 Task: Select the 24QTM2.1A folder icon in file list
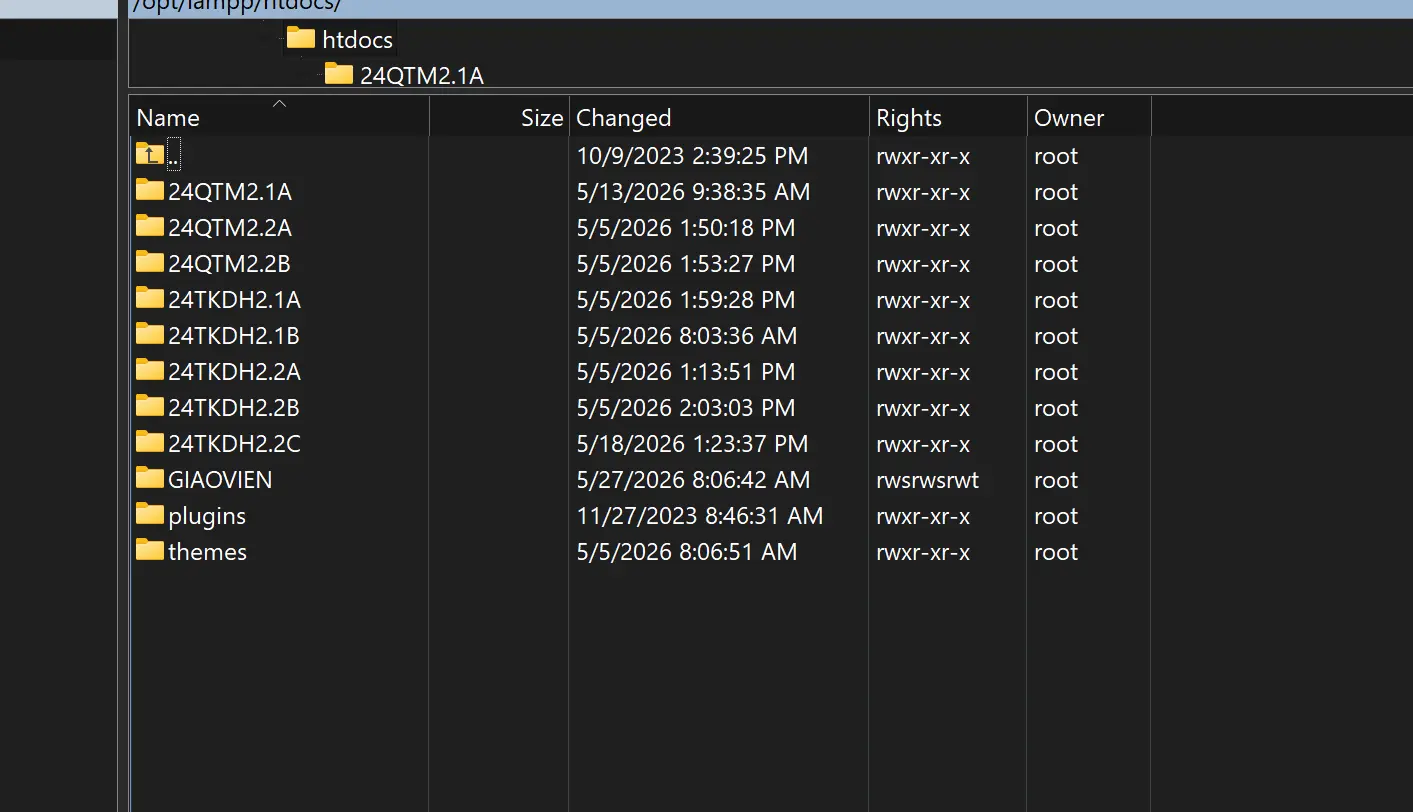(150, 190)
